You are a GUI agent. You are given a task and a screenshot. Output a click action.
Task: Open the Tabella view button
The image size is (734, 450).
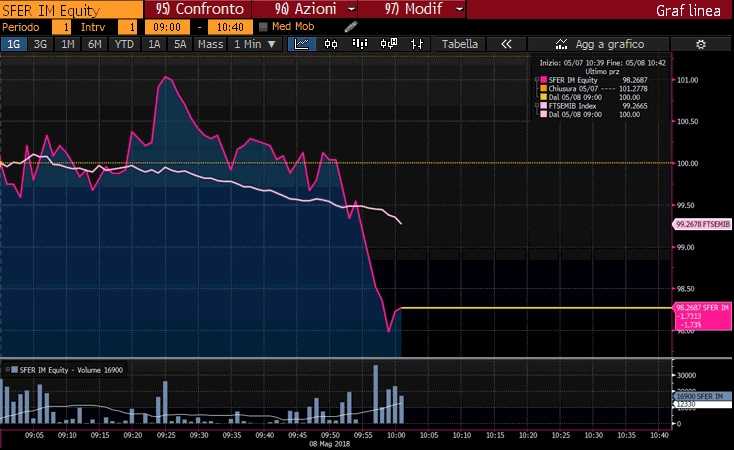460,44
